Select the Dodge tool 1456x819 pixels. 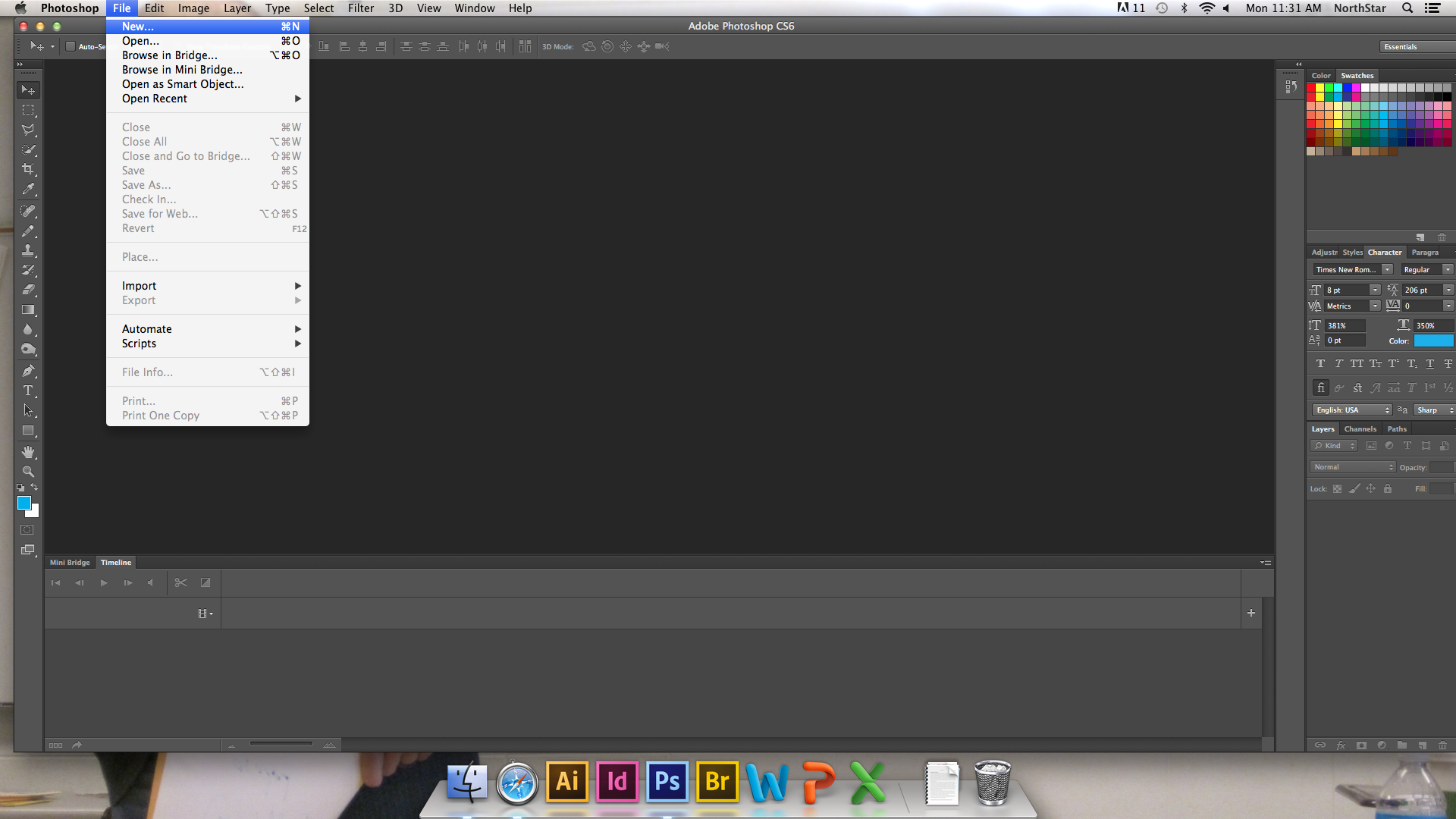[28, 349]
